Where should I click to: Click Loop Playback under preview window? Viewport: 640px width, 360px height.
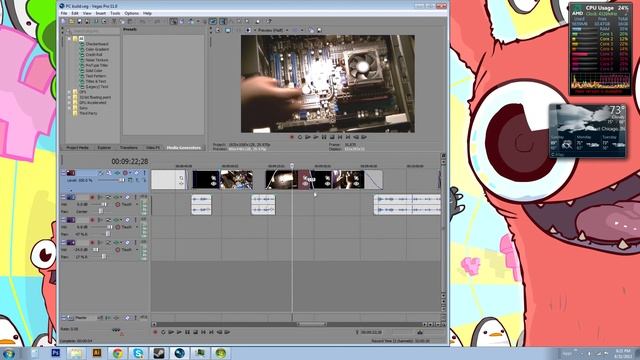(300, 138)
